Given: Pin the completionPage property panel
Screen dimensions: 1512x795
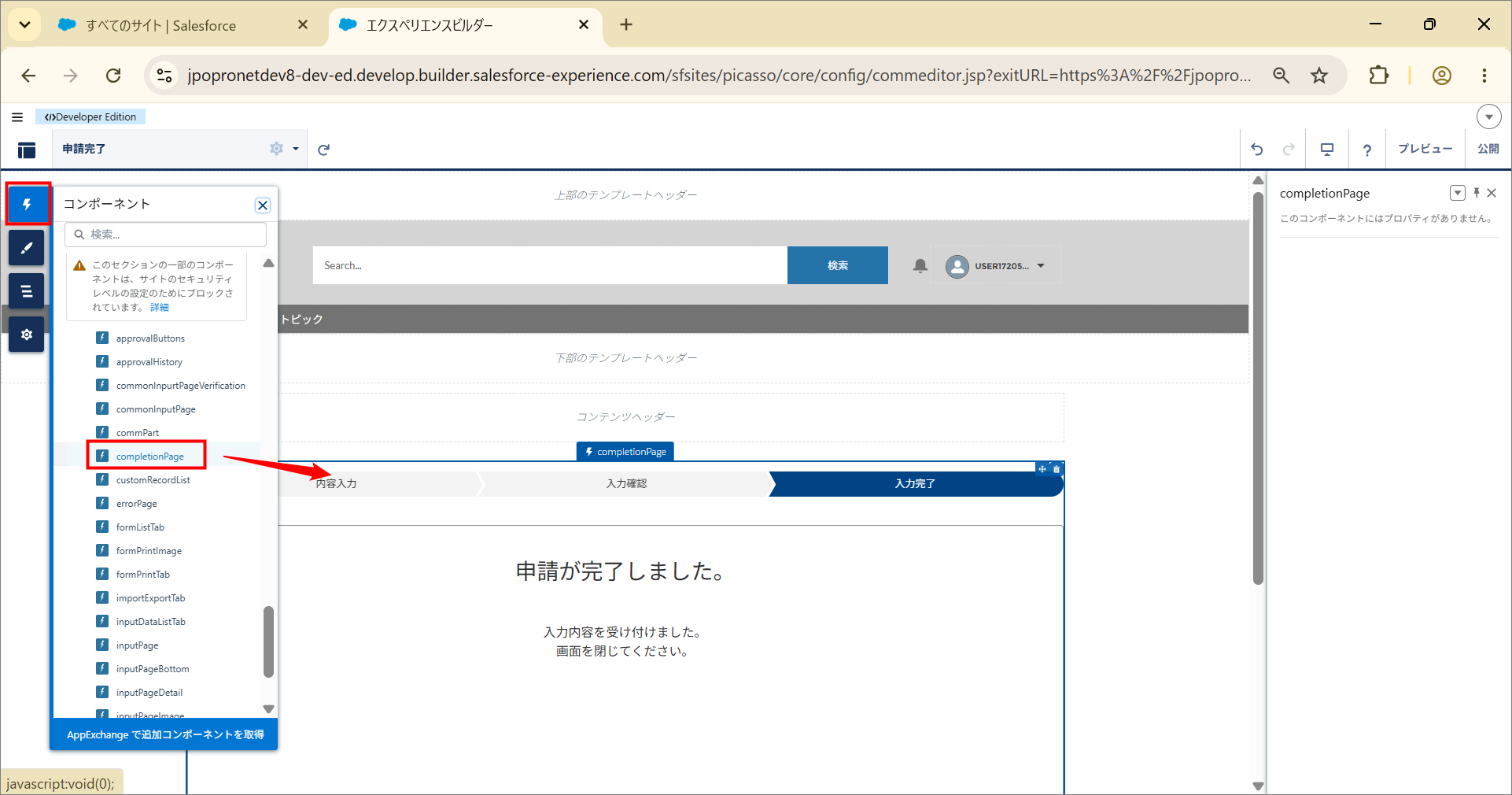Looking at the screenshot, I should (x=1477, y=193).
